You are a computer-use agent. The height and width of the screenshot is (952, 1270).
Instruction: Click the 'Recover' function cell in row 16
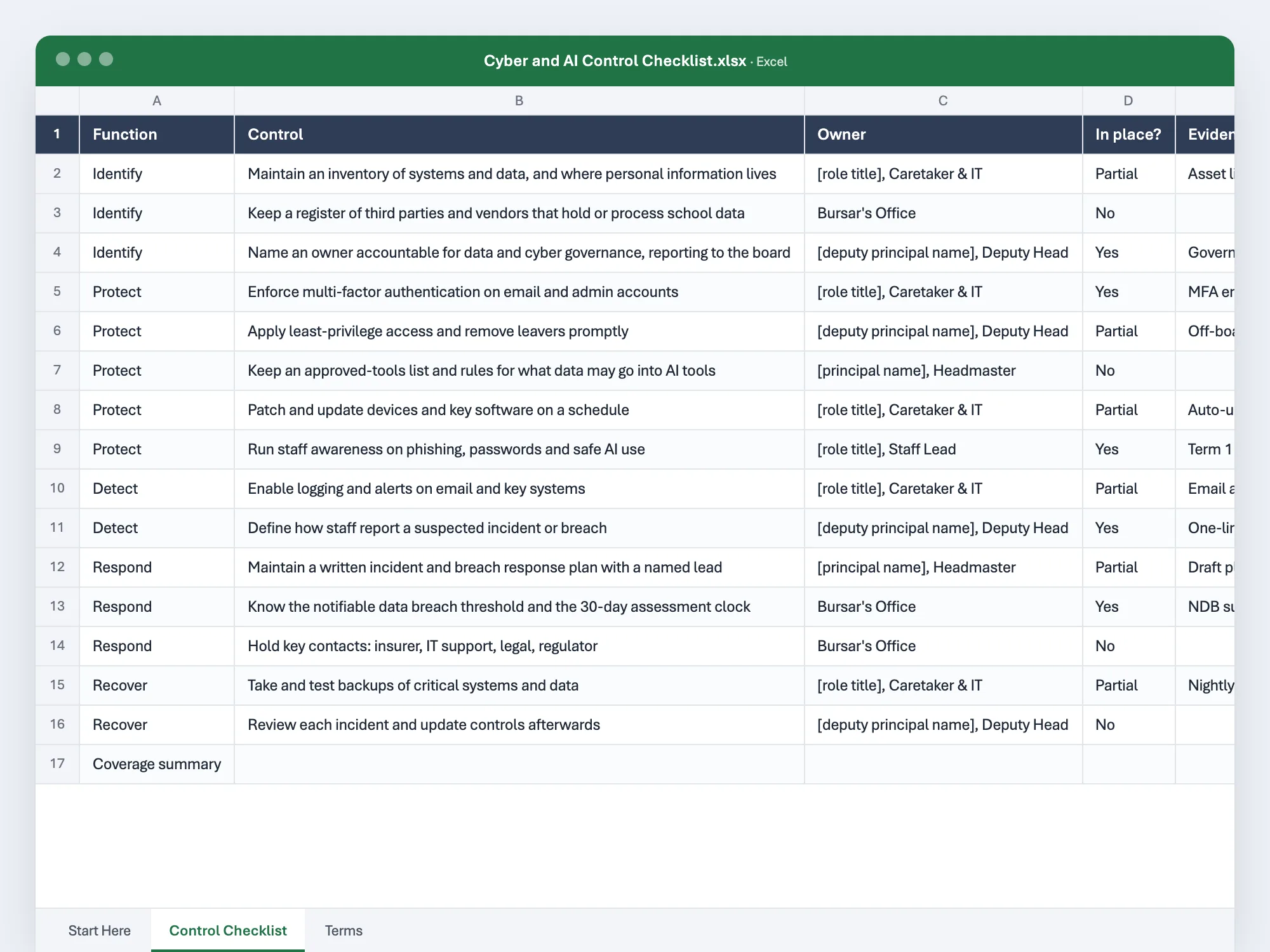tap(157, 724)
